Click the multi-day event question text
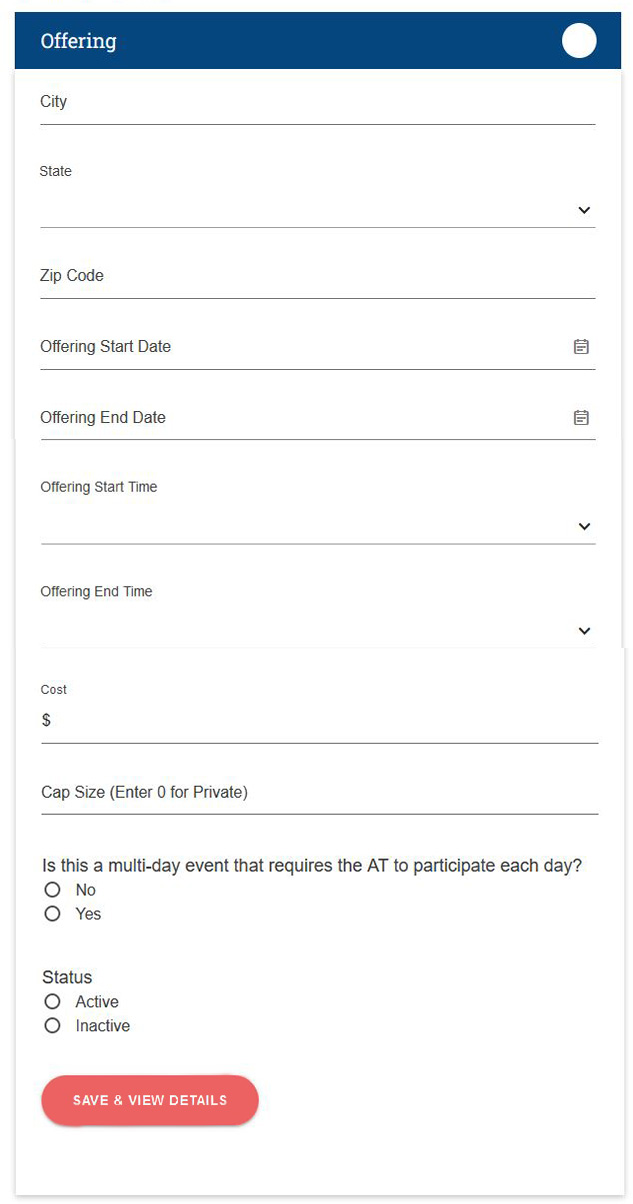 [311, 866]
